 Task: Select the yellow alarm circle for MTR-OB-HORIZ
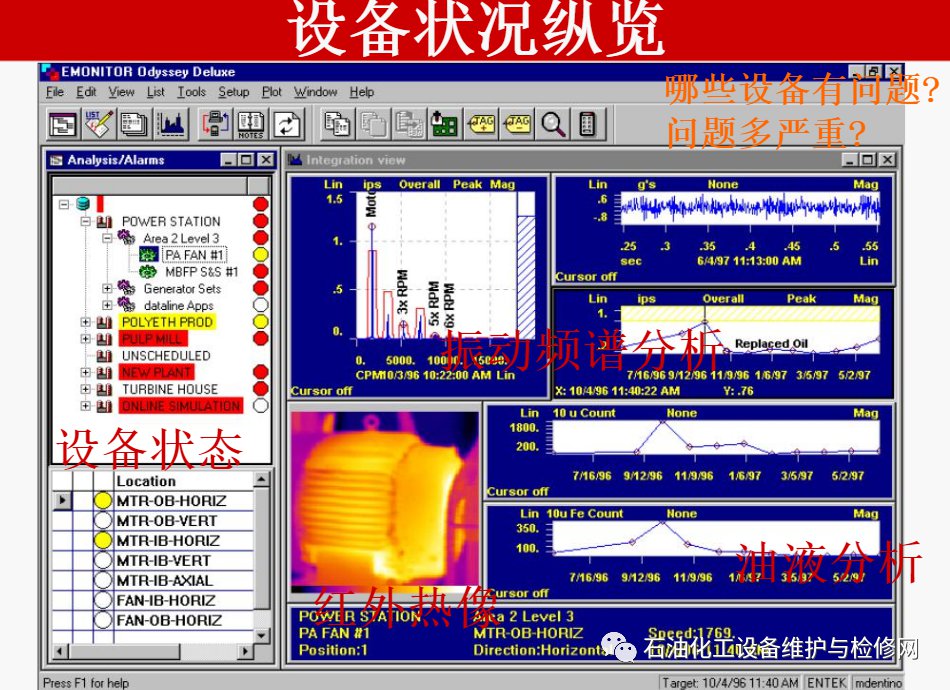coord(103,501)
